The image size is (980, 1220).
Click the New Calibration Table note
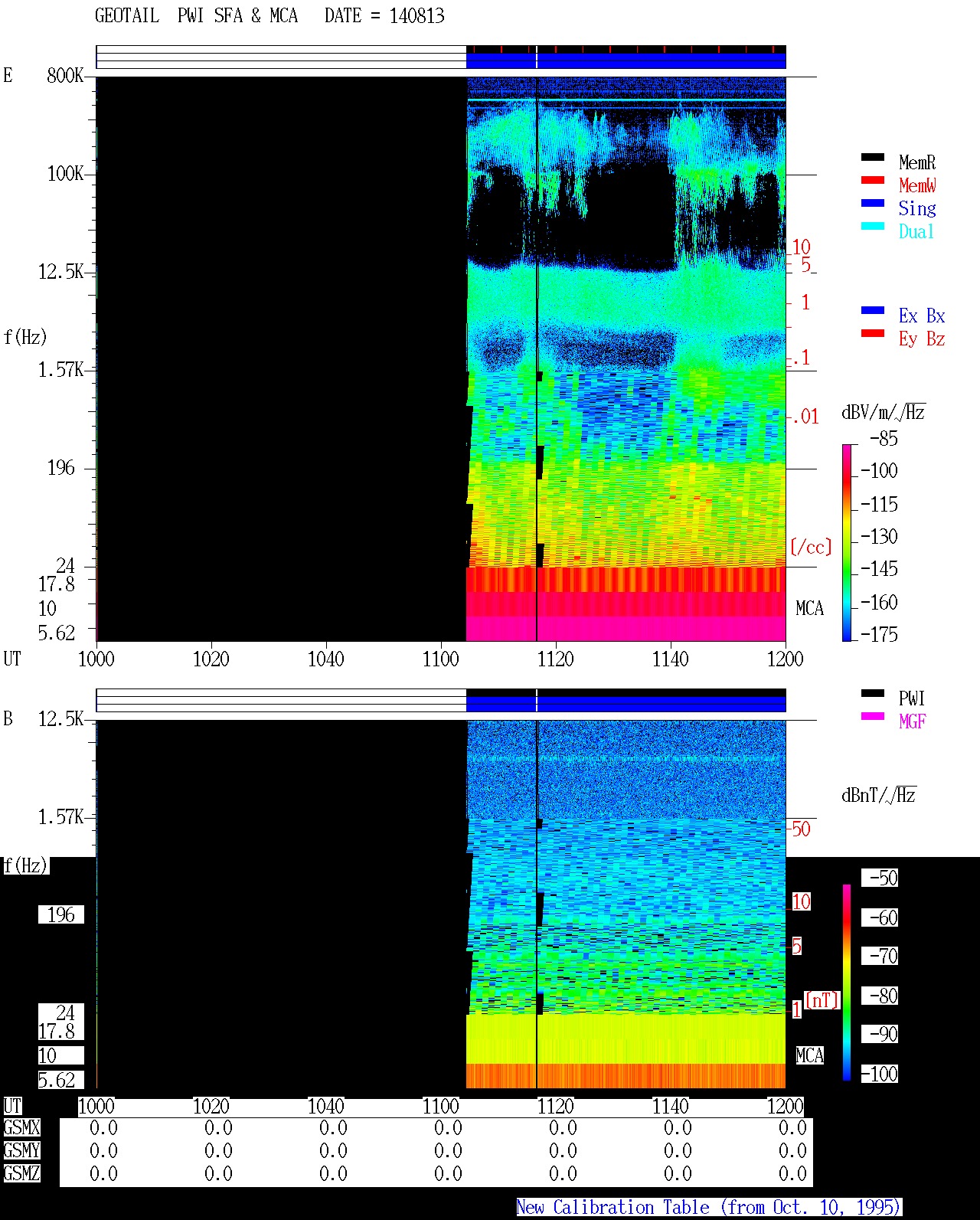pos(709,1207)
